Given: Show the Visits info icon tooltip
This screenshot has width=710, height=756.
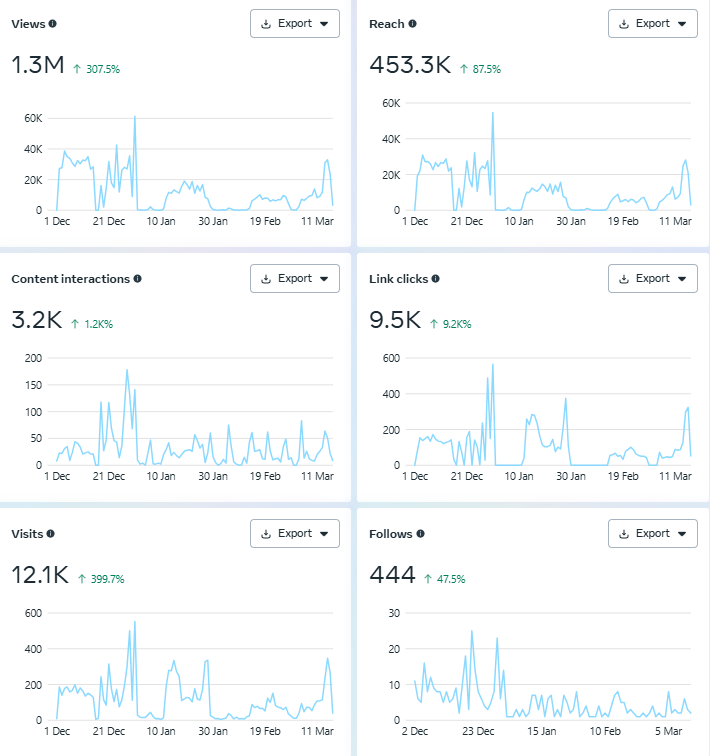Looking at the screenshot, I should pyautogui.click(x=51, y=534).
